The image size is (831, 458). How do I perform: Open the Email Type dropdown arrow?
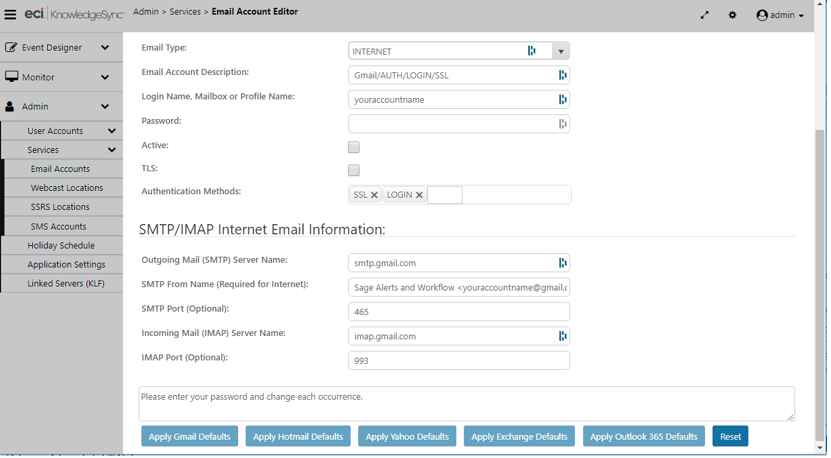[x=561, y=51]
